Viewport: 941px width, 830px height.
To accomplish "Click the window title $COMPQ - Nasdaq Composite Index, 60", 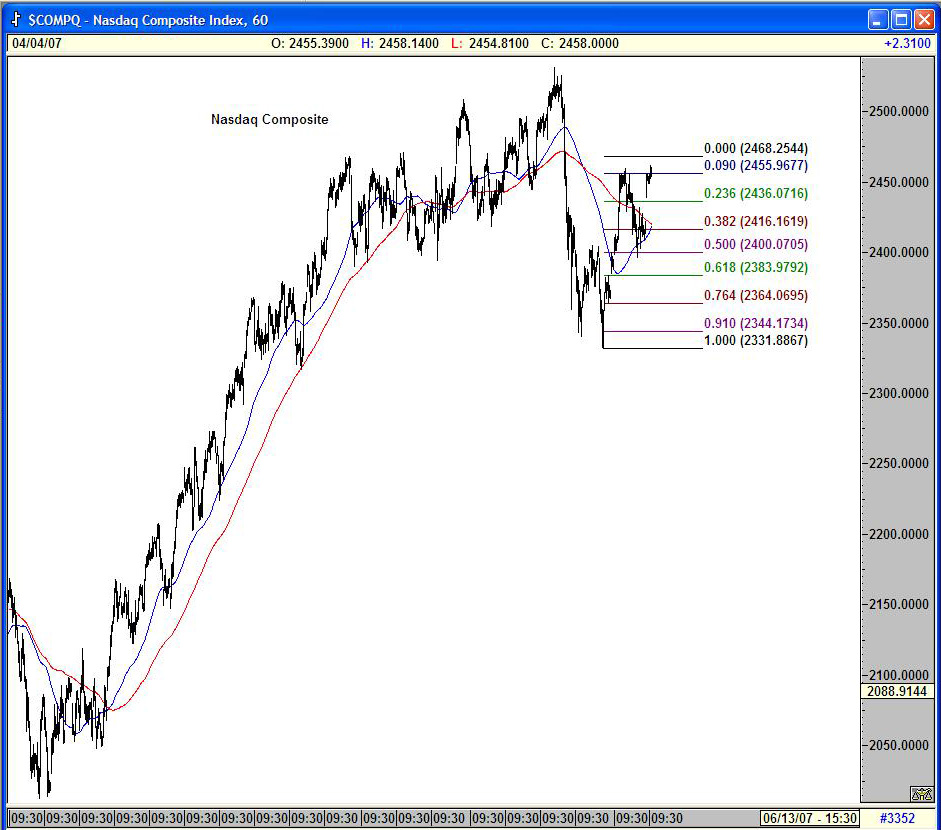I will pyautogui.click(x=148, y=20).
